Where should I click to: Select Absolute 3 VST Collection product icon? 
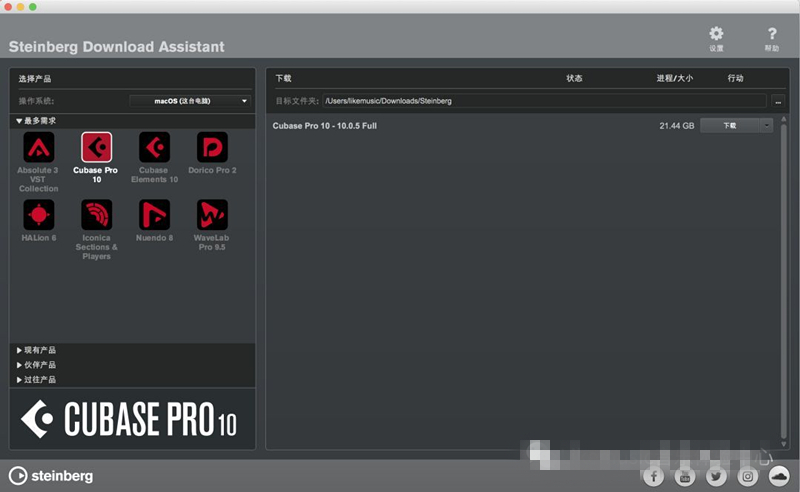coord(39,147)
